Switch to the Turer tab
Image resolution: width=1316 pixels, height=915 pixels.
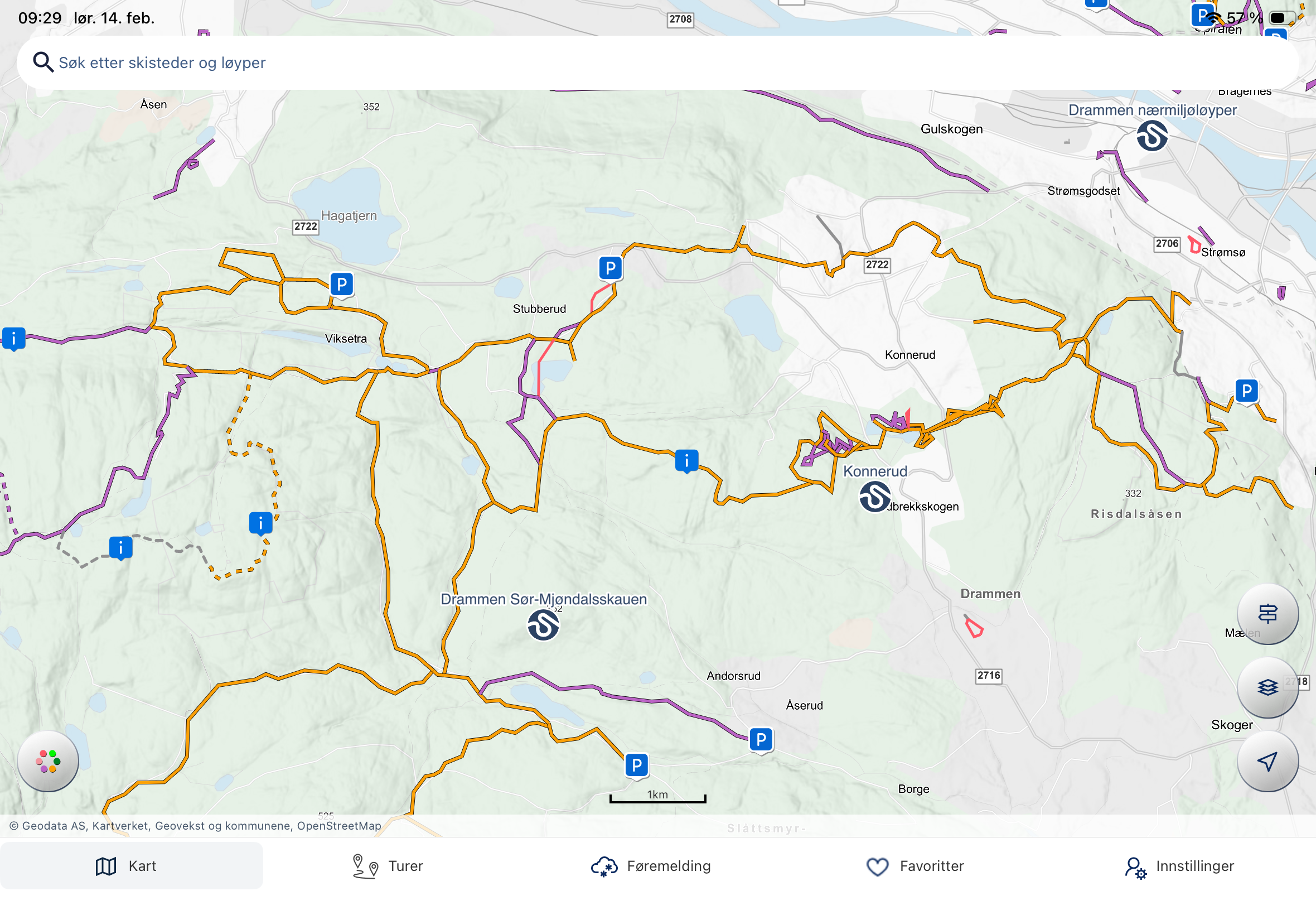388,866
